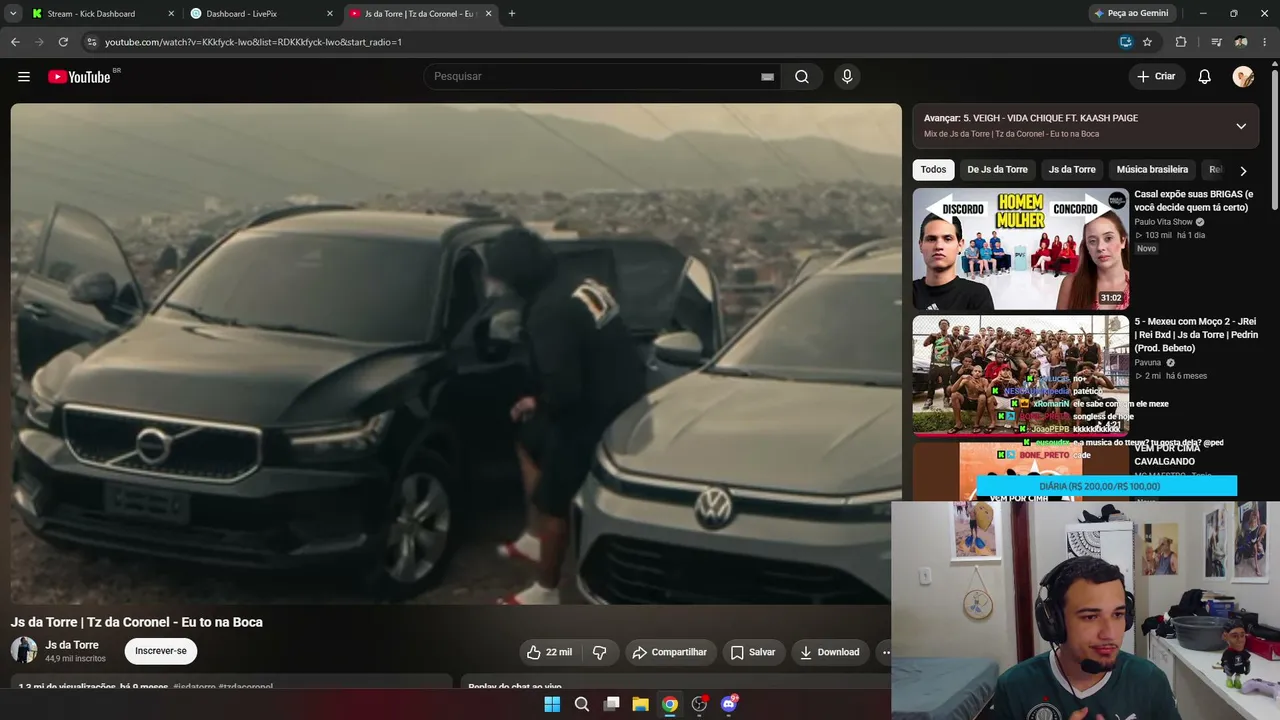1280x720 pixels.
Task: Open the Js da Torre channel avatar
Action: point(24,651)
